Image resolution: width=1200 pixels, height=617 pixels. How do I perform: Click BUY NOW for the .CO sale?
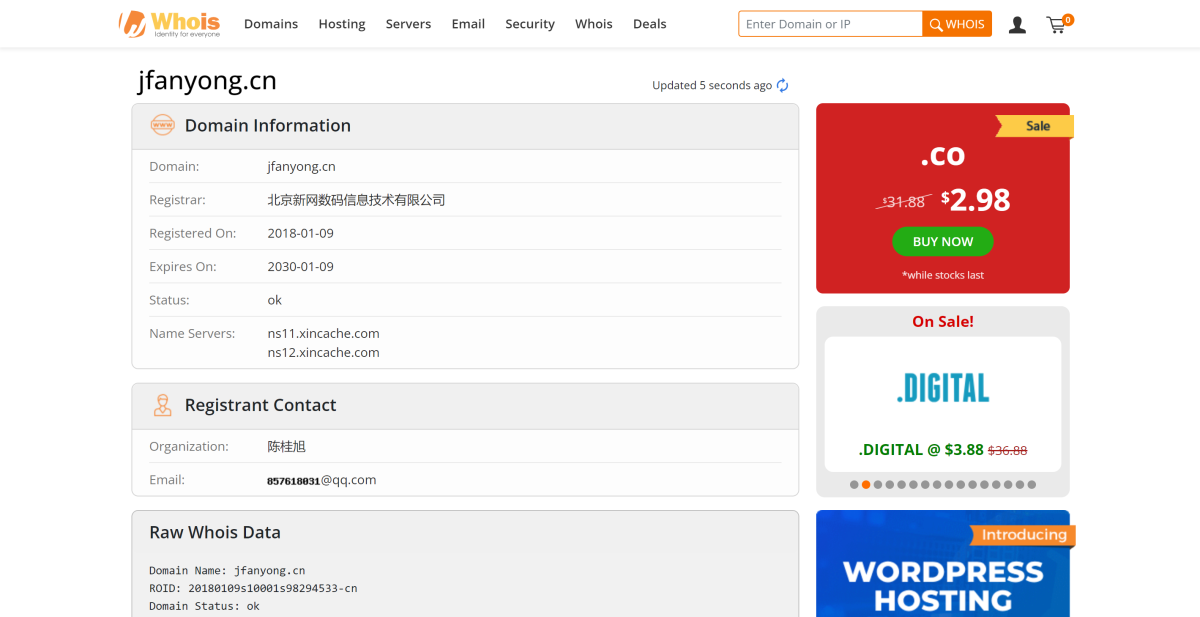click(943, 241)
